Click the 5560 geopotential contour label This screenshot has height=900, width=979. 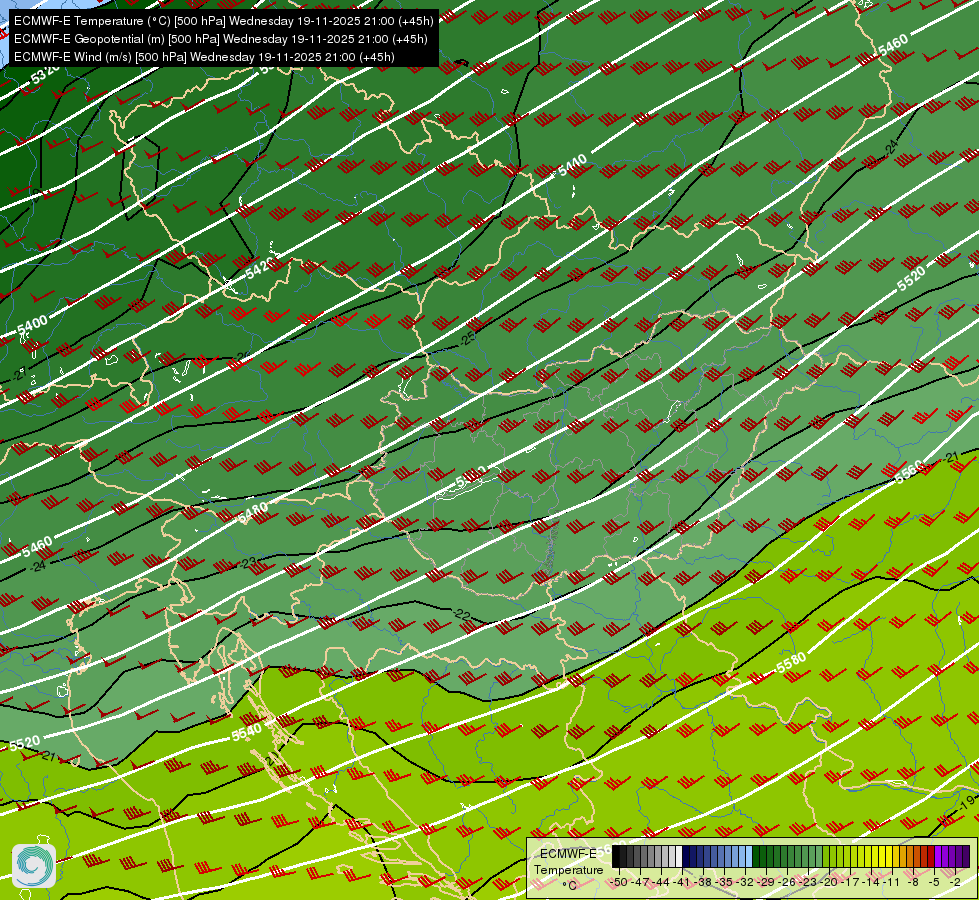tap(908, 472)
